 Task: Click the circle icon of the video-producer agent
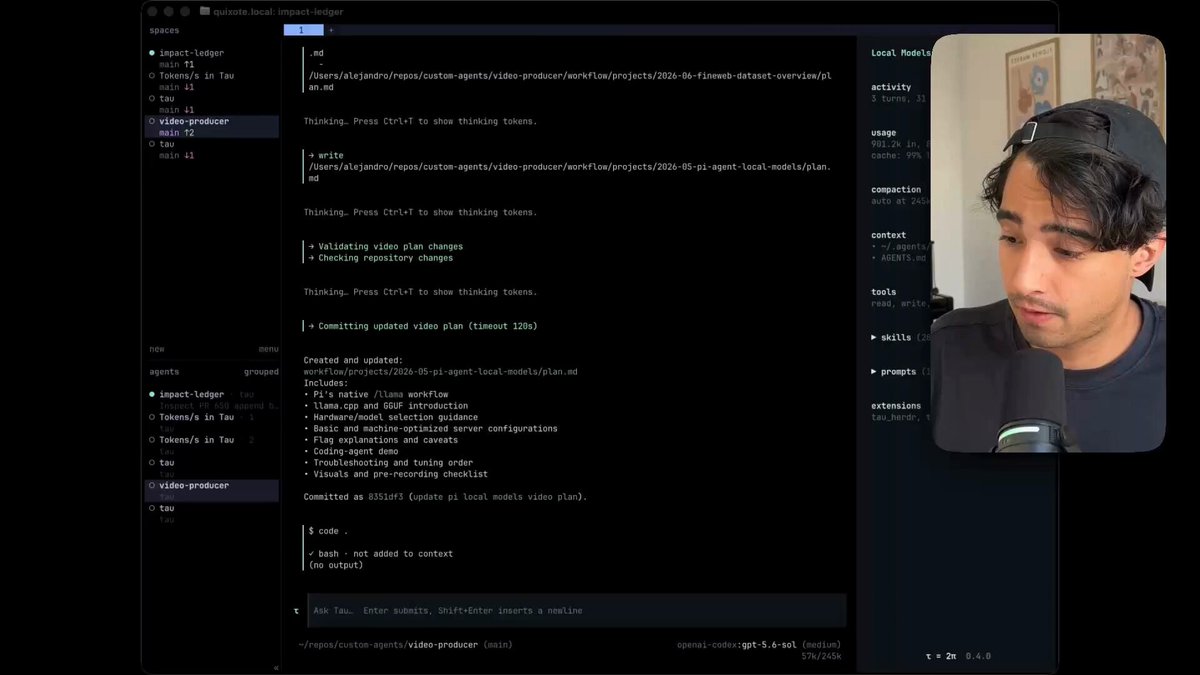152,485
